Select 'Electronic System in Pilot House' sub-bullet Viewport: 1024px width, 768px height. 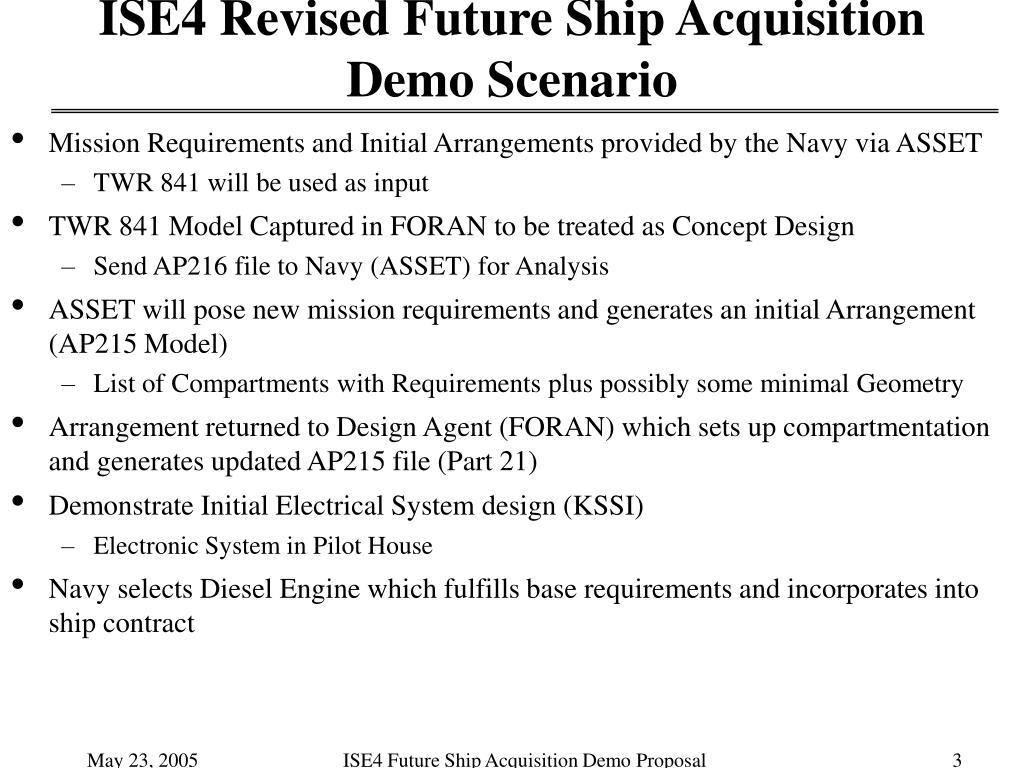(263, 546)
